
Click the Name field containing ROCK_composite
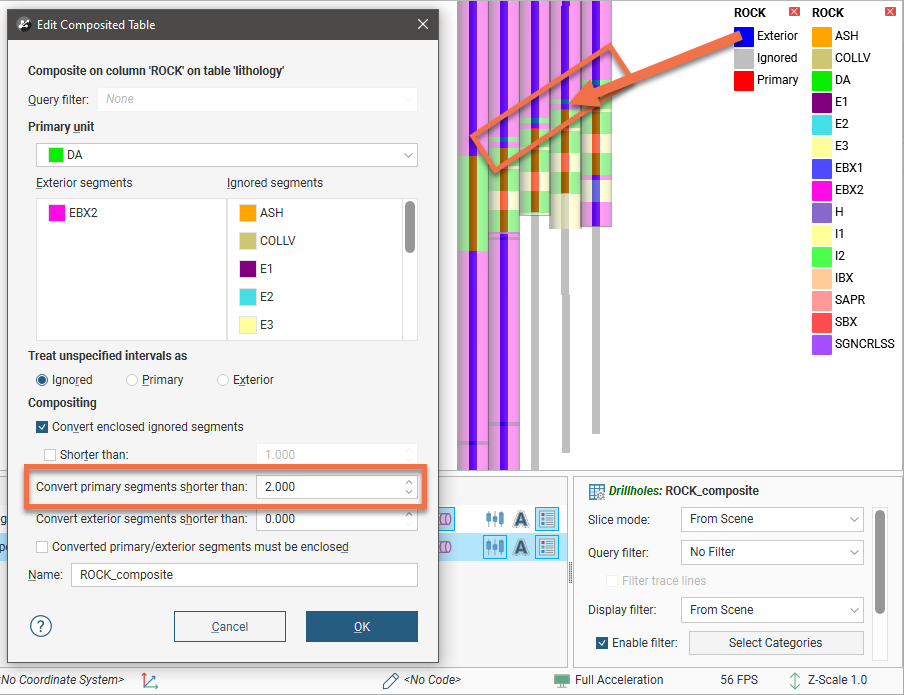point(243,575)
